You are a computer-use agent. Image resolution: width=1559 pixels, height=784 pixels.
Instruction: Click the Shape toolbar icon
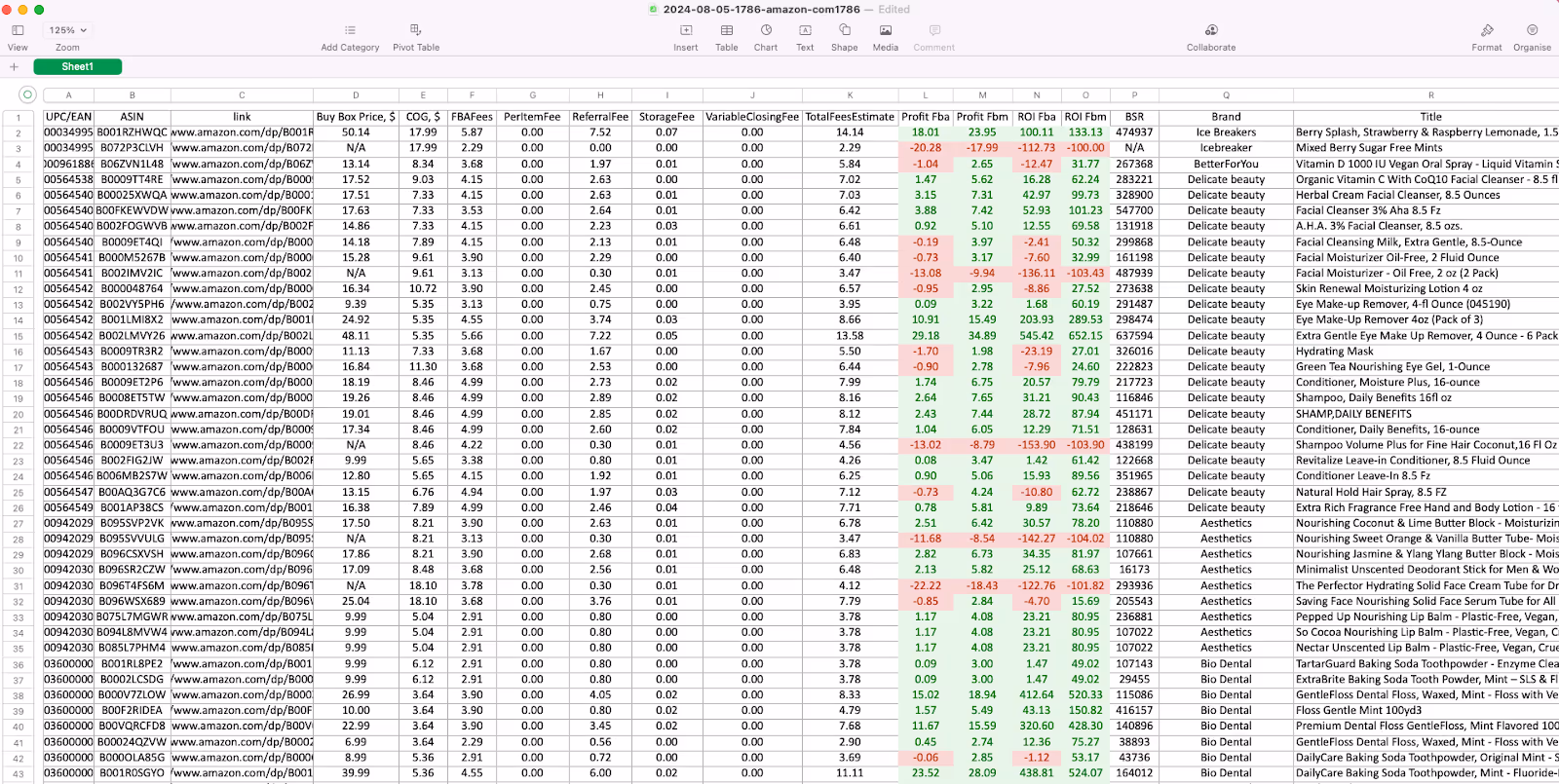(x=844, y=30)
